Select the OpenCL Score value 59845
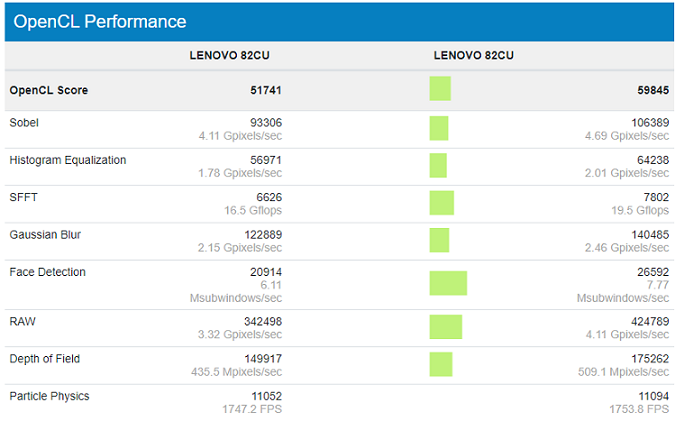 pos(653,90)
